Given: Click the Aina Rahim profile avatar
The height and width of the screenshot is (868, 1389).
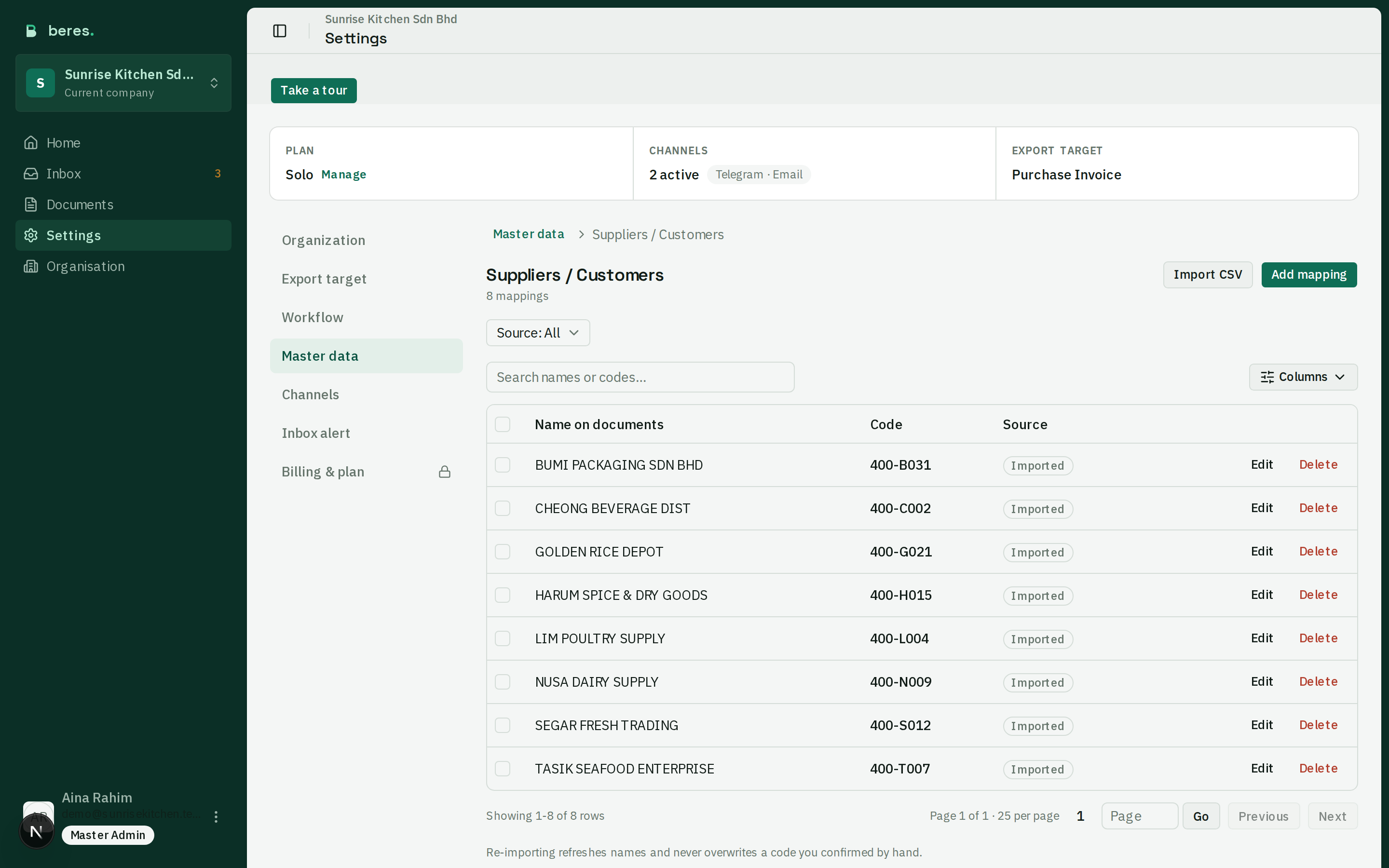Looking at the screenshot, I should [38, 816].
